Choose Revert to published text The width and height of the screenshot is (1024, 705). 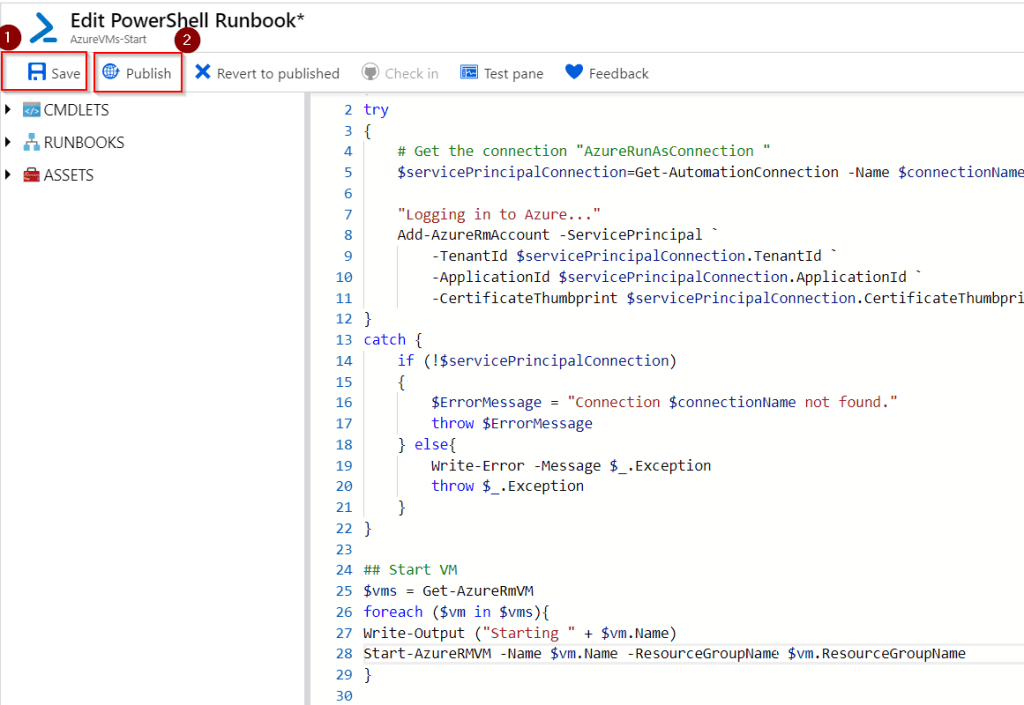click(278, 74)
